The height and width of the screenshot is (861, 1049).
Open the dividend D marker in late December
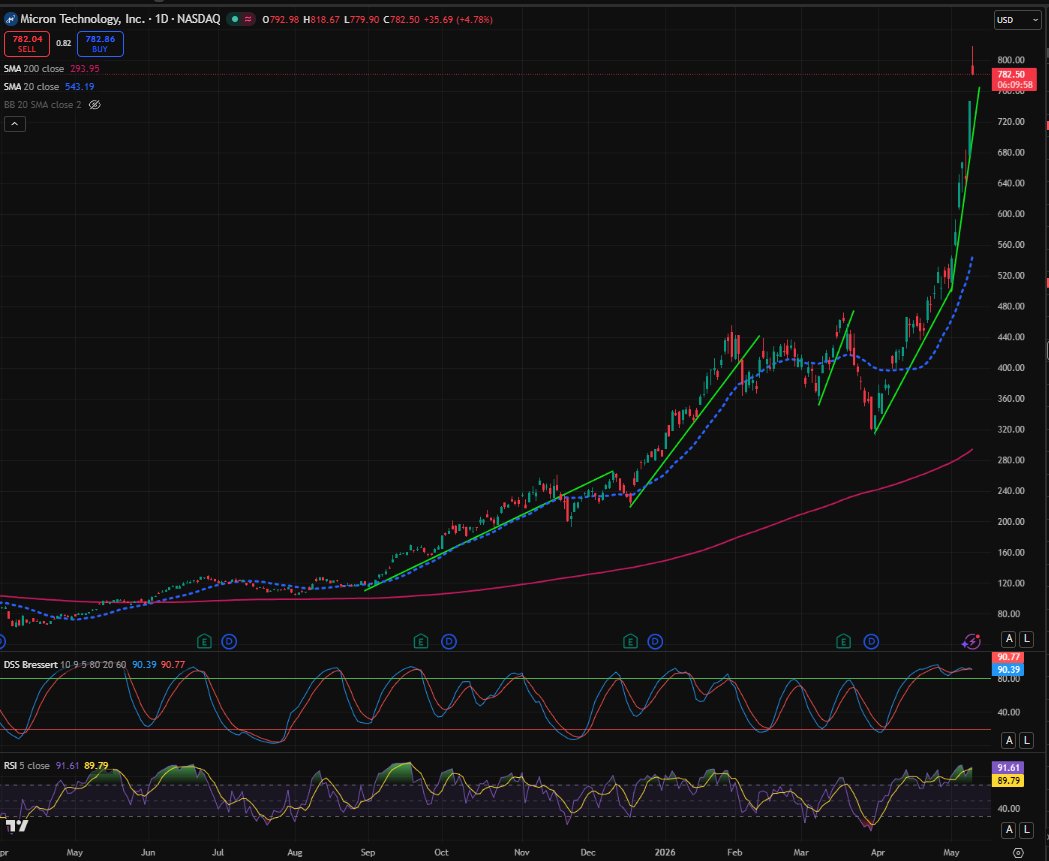[655, 642]
